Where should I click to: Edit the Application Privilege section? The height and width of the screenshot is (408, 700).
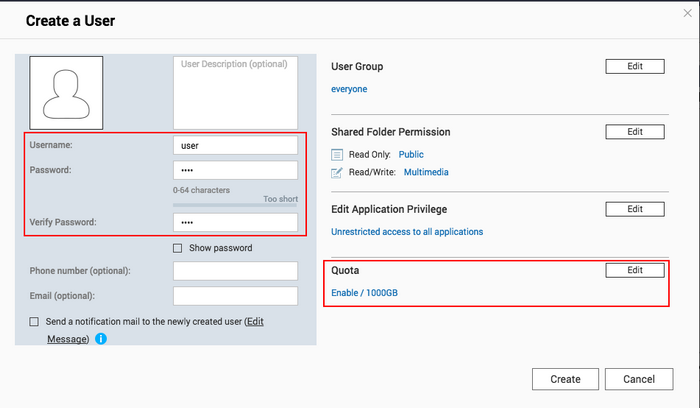point(635,209)
